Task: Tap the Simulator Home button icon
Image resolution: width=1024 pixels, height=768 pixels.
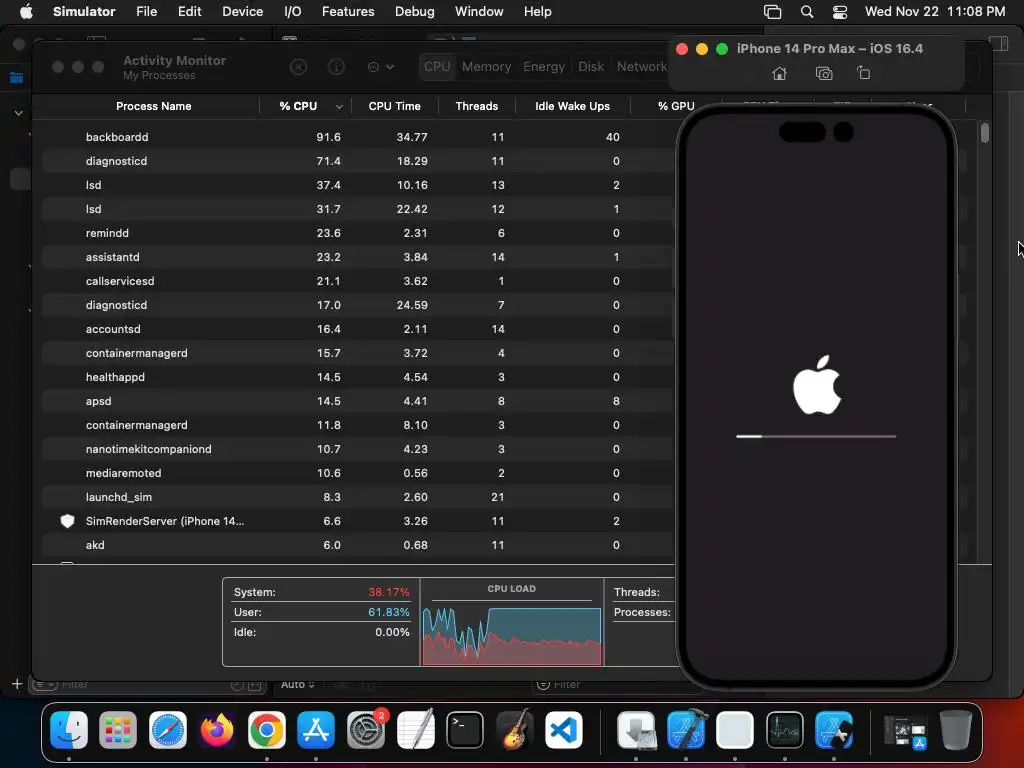Action: point(779,73)
